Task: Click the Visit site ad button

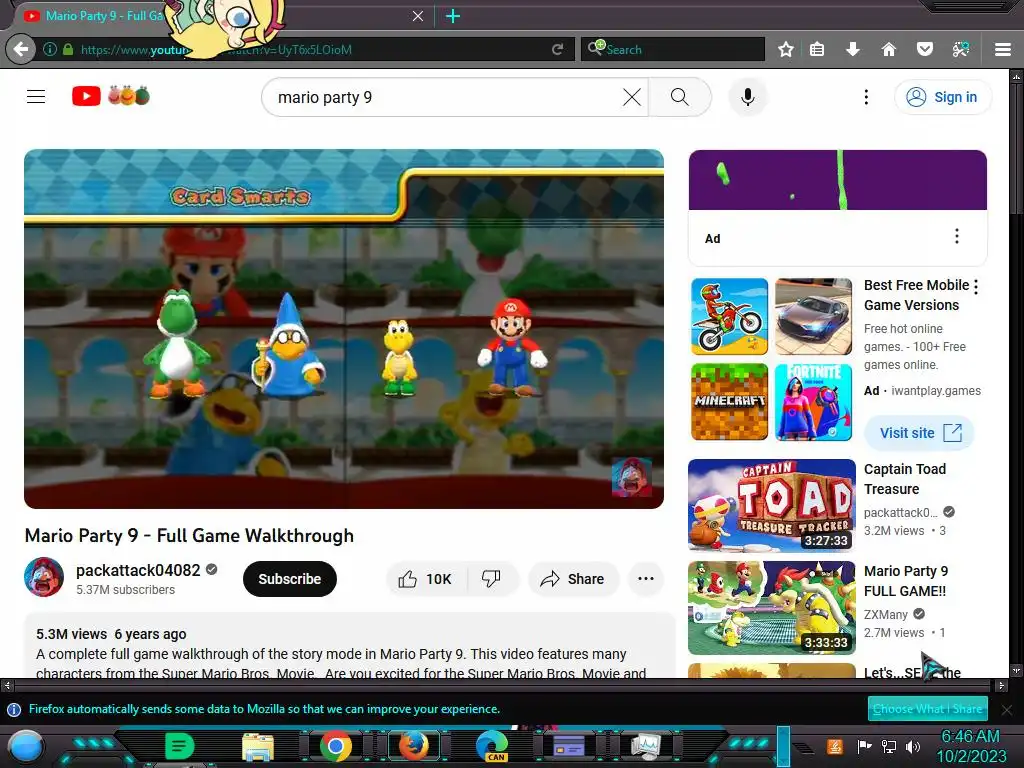Action: pyautogui.click(x=920, y=433)
